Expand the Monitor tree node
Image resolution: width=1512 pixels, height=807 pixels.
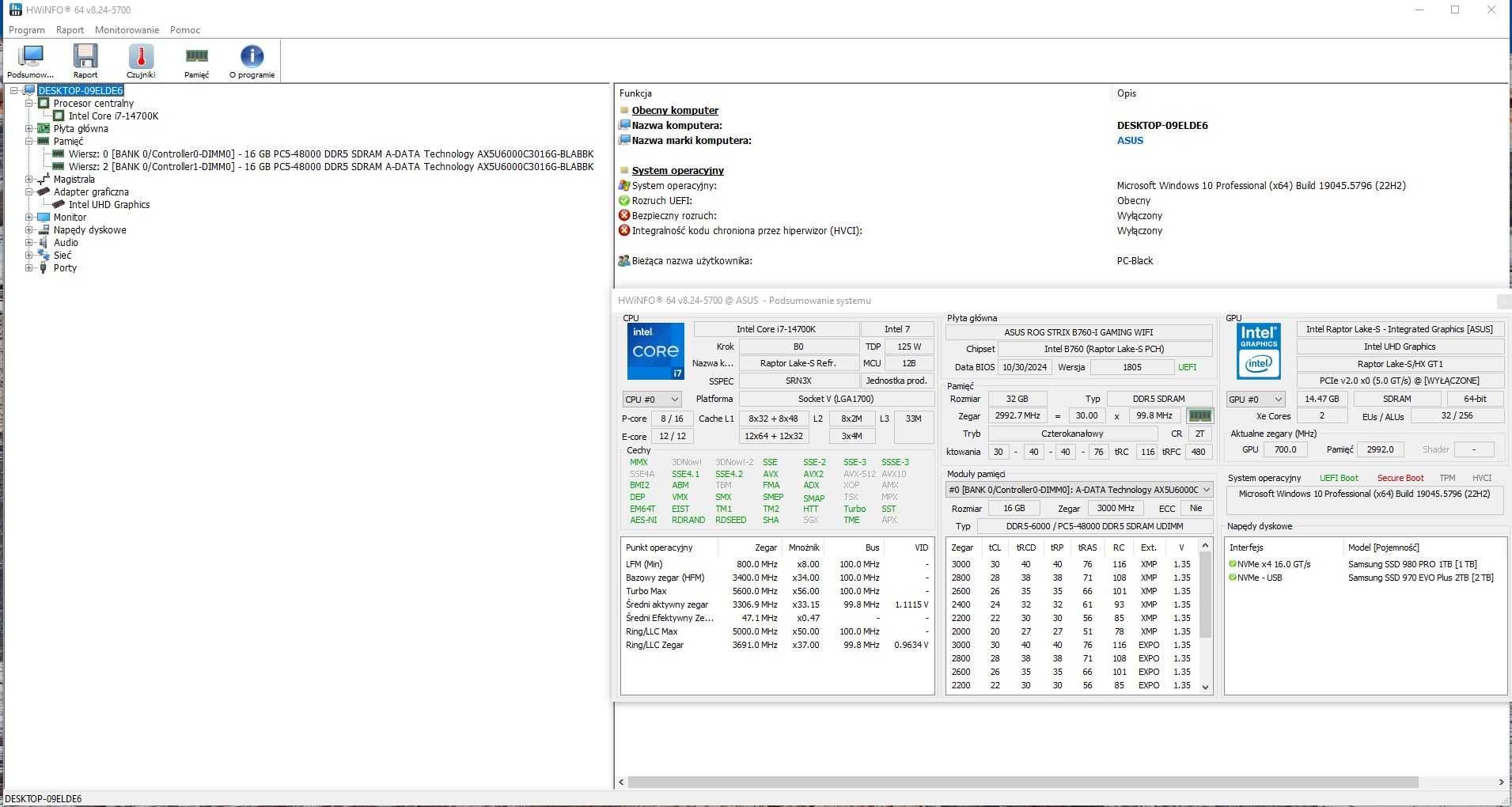tap(29, 218)
